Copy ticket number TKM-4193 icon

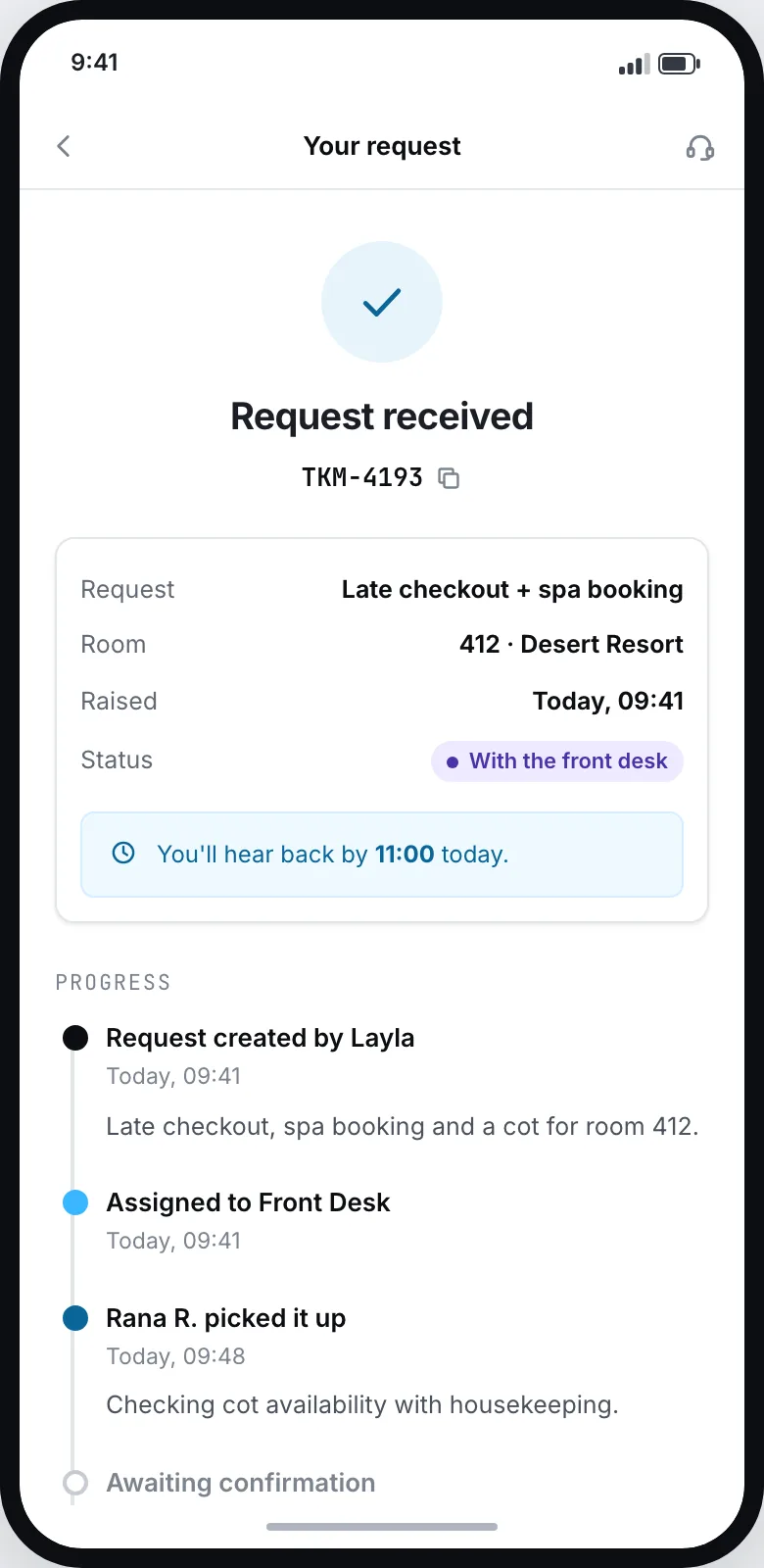pyautogui.click(x=449, y=478)
